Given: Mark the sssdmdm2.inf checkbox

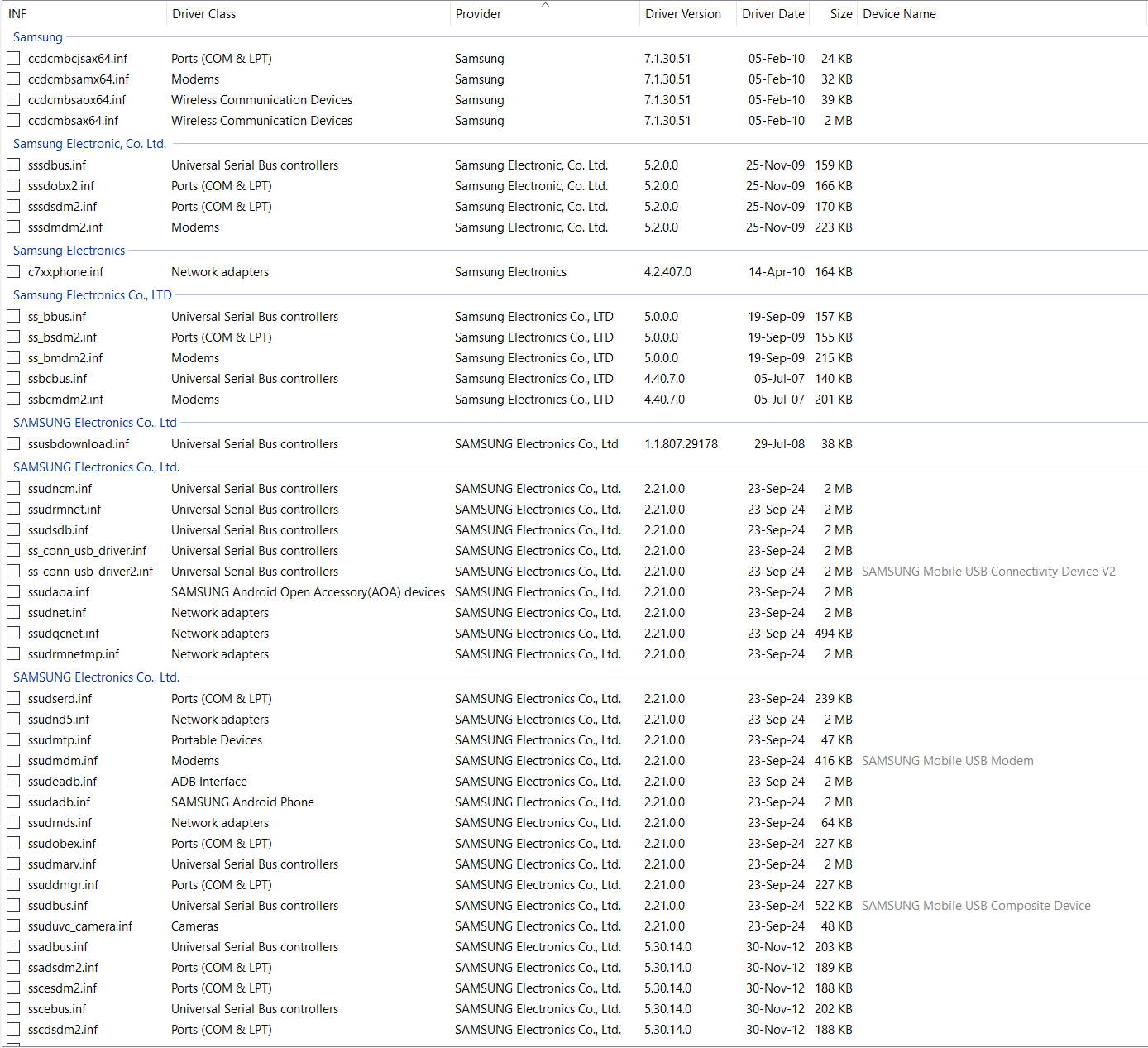Looking at the screenshot, I should coord(13,227).
